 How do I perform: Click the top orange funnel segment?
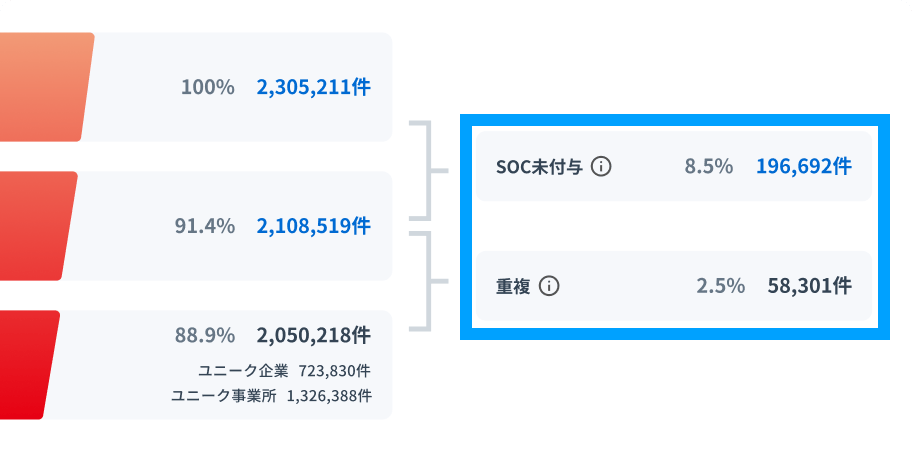45,87
